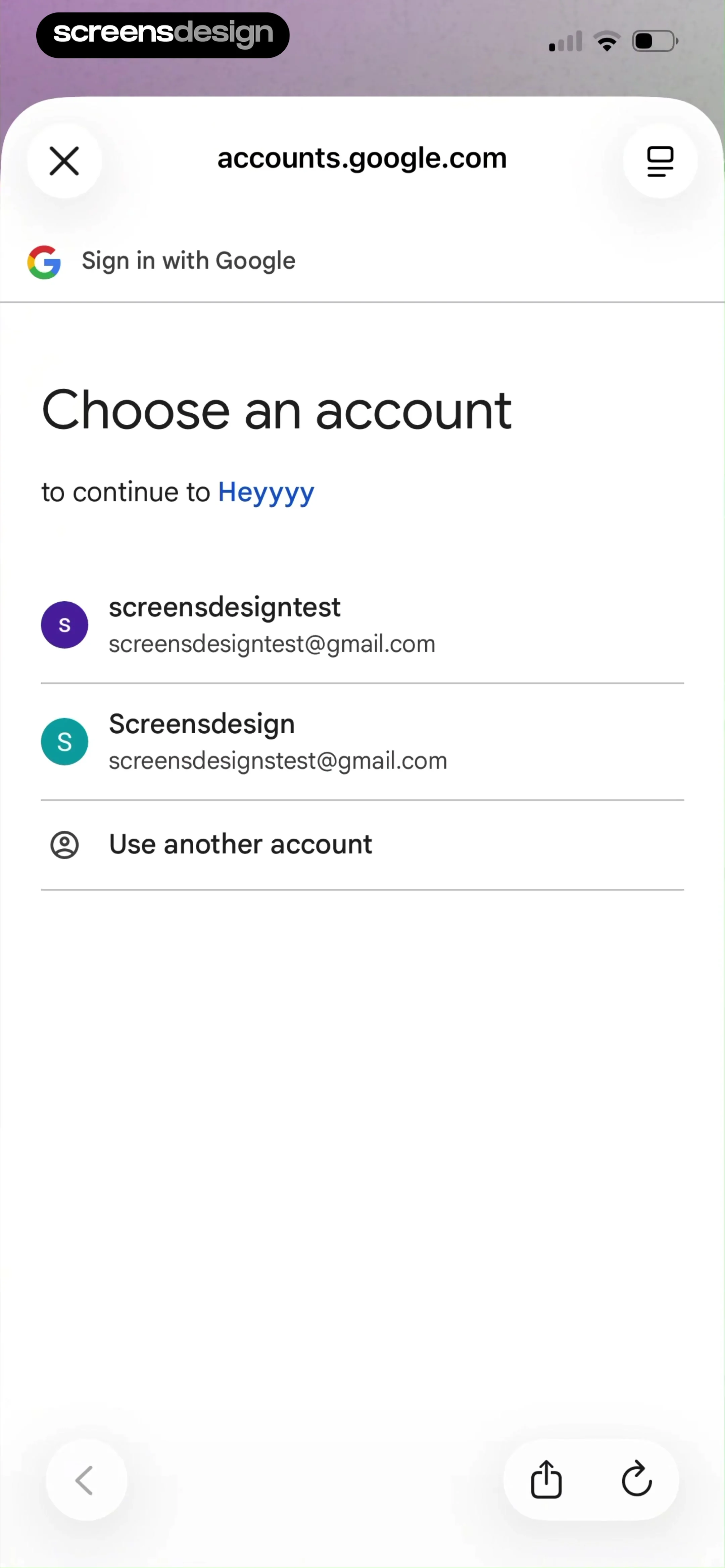
Task: Tap the screensdesign logo pill
Action: 162,35
